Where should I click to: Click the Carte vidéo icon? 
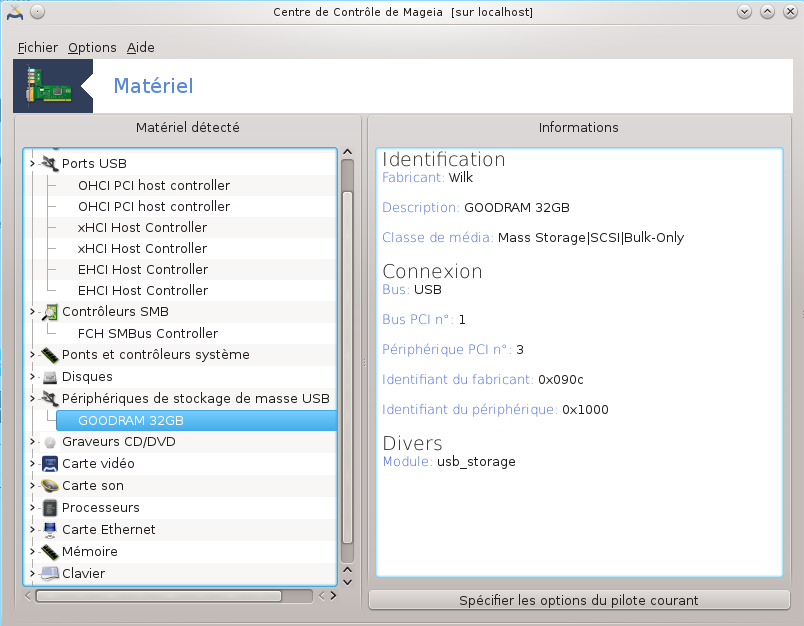pyautogui.click(x=50, y=464)
